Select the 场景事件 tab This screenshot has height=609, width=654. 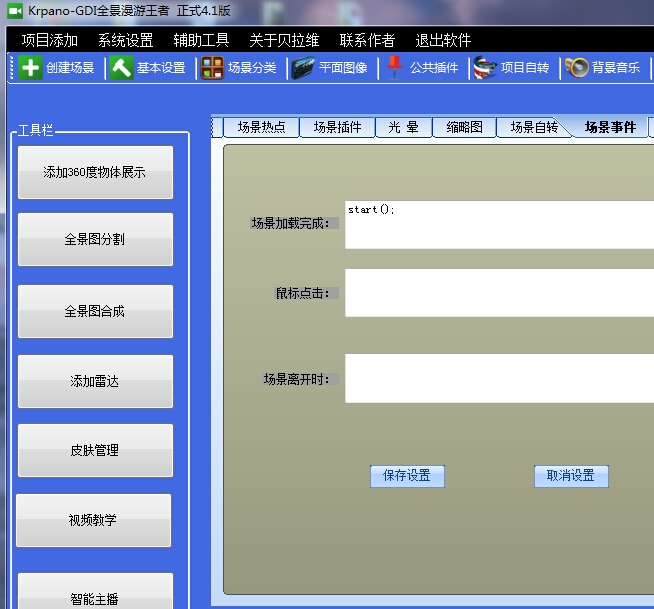click(x=610, y=127)
